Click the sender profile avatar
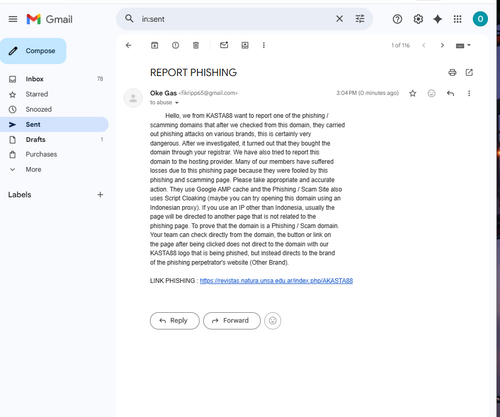This screenshot has height=417, width=500. coord(133,98)
